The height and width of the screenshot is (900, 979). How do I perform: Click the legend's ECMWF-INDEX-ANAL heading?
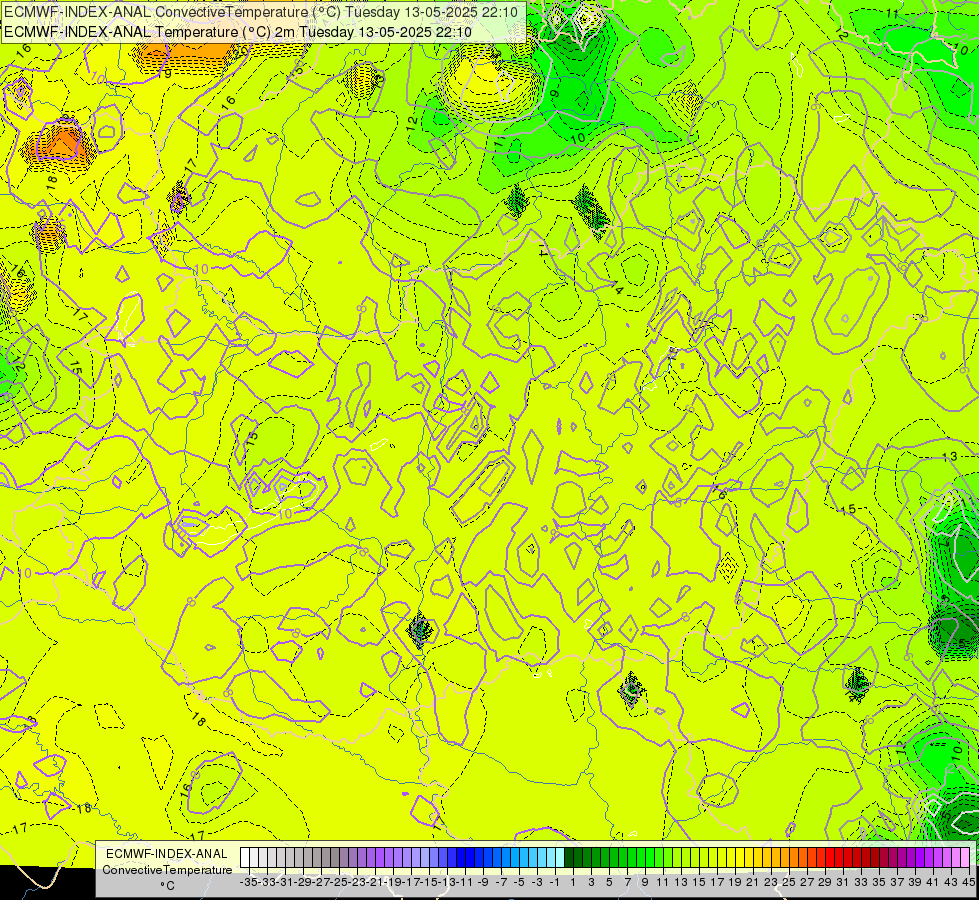pyautogui.click(x=167, y=854)
